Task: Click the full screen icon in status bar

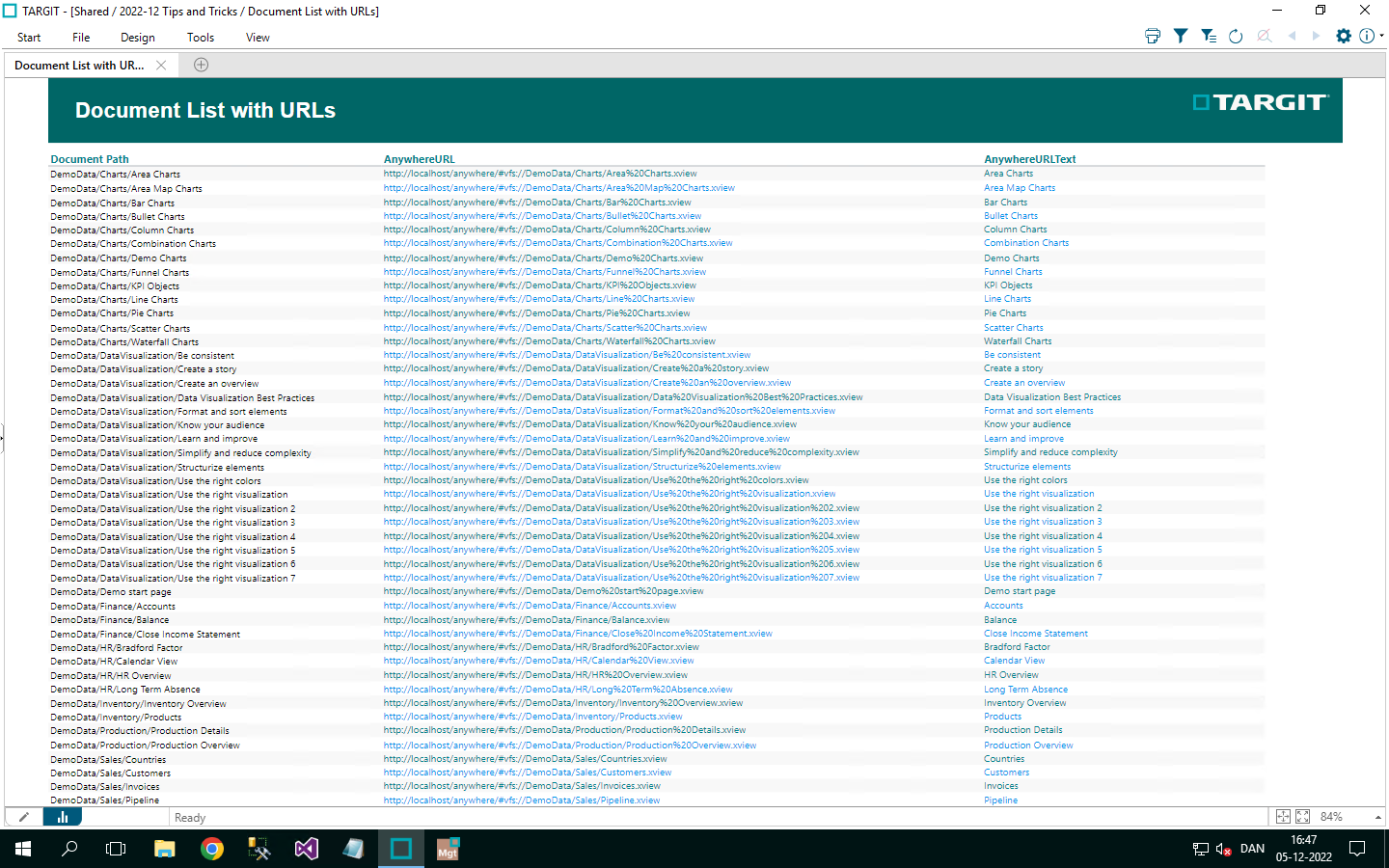Action: click(x=1303, y=817)
